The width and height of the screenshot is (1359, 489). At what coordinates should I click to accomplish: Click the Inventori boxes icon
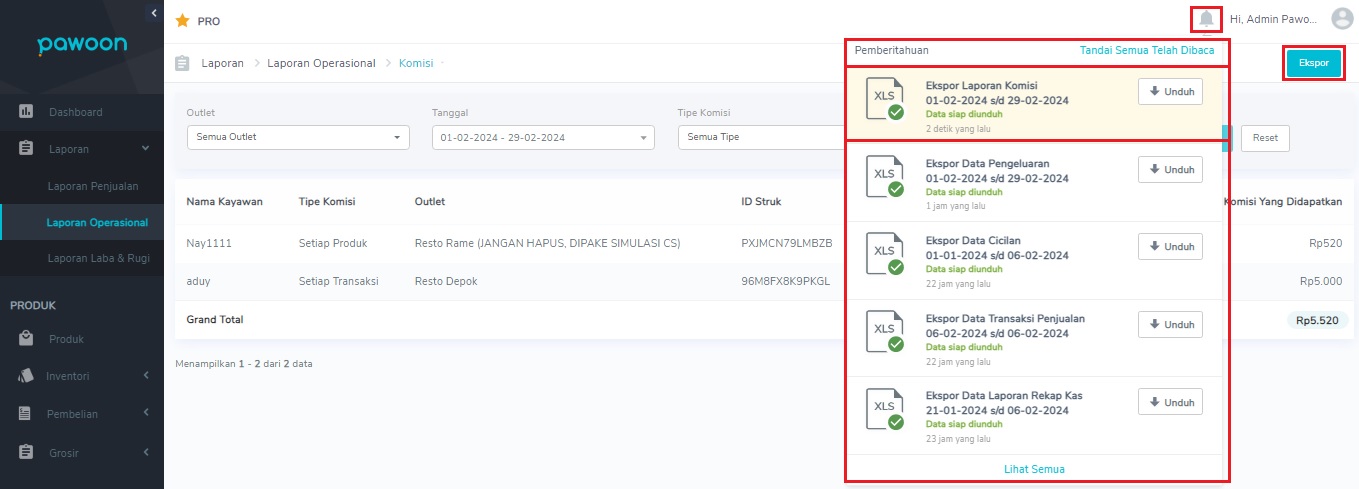coord(27,376)
